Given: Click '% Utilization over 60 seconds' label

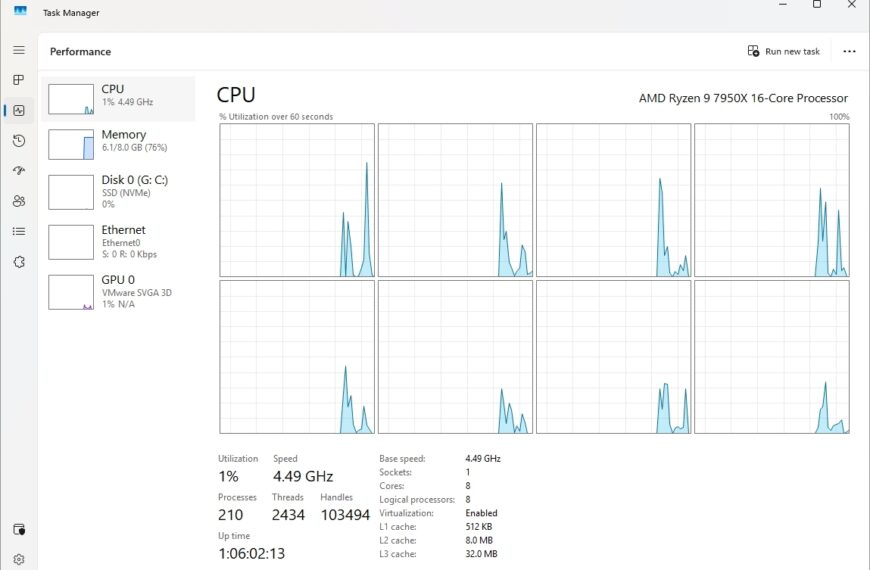Looking at the screenshot, I should [x=276, y=117].
